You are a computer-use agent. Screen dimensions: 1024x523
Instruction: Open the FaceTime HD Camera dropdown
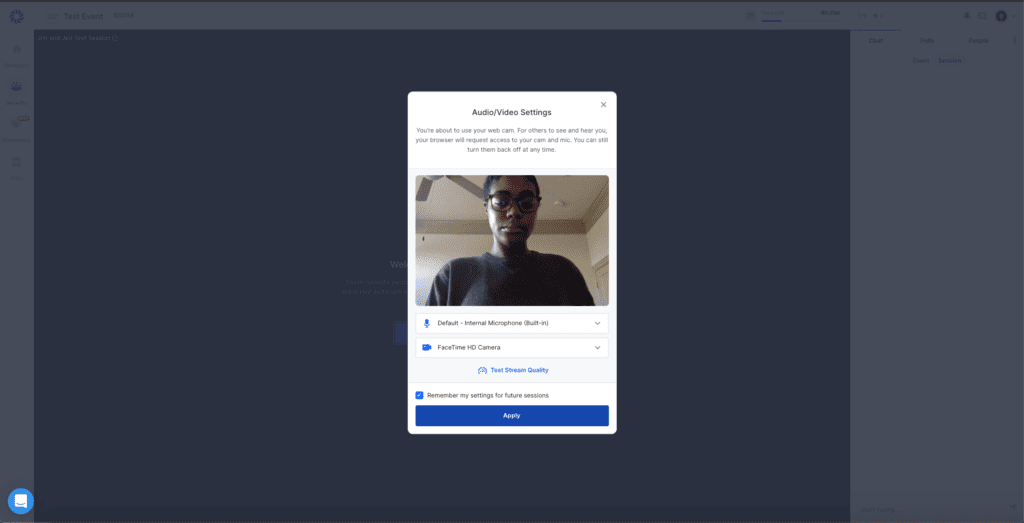point(512,347)
